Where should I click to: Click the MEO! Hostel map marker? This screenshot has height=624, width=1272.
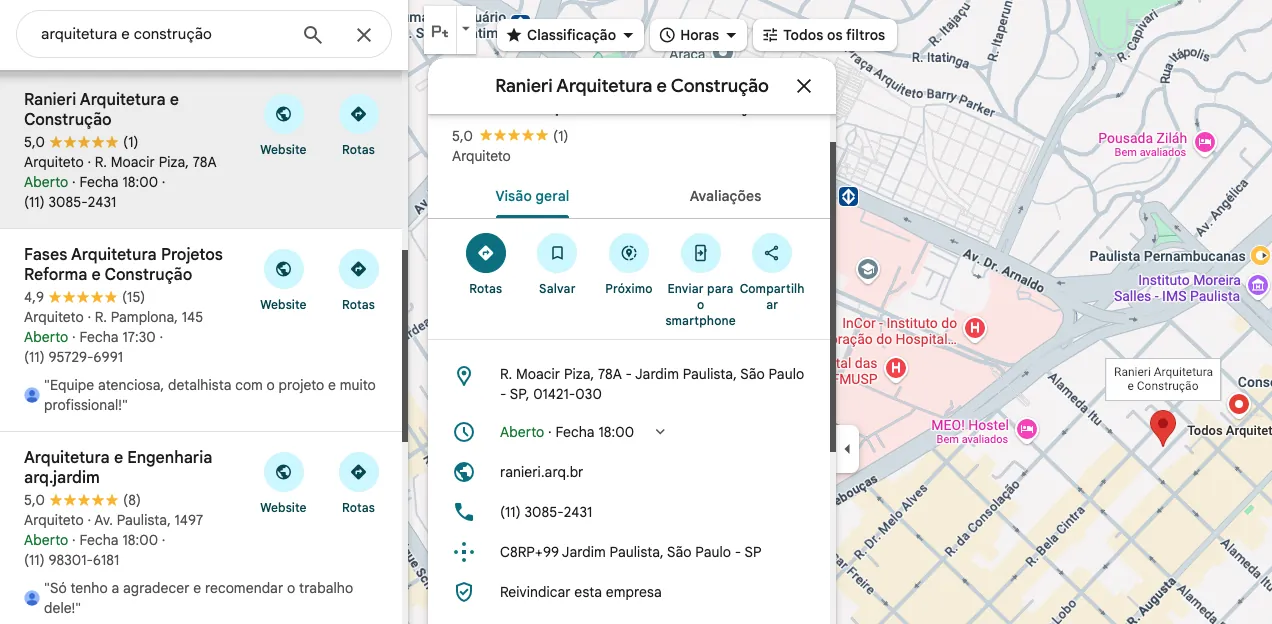(1027, 430)
